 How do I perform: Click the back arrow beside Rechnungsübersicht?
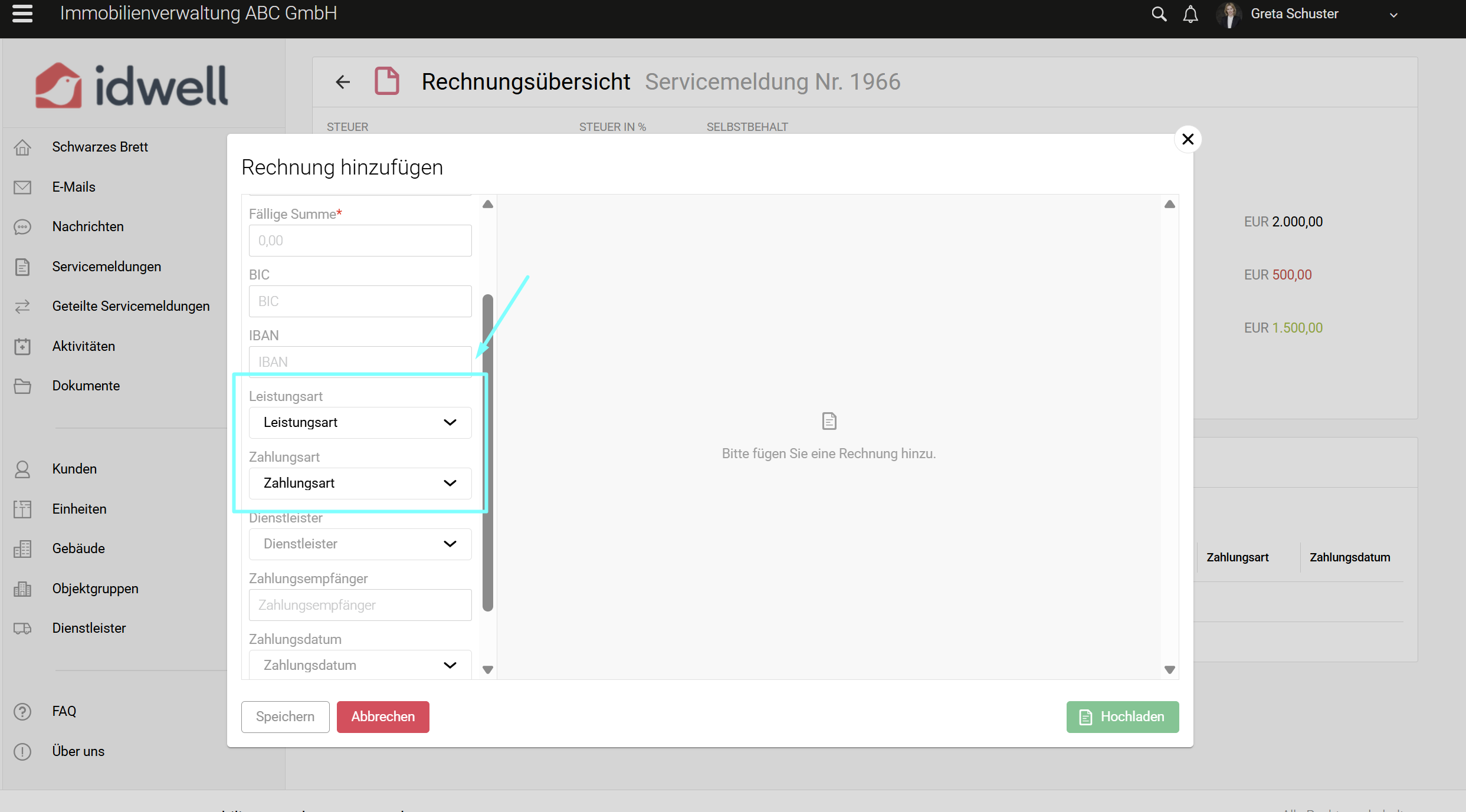[x=343, y=82]
